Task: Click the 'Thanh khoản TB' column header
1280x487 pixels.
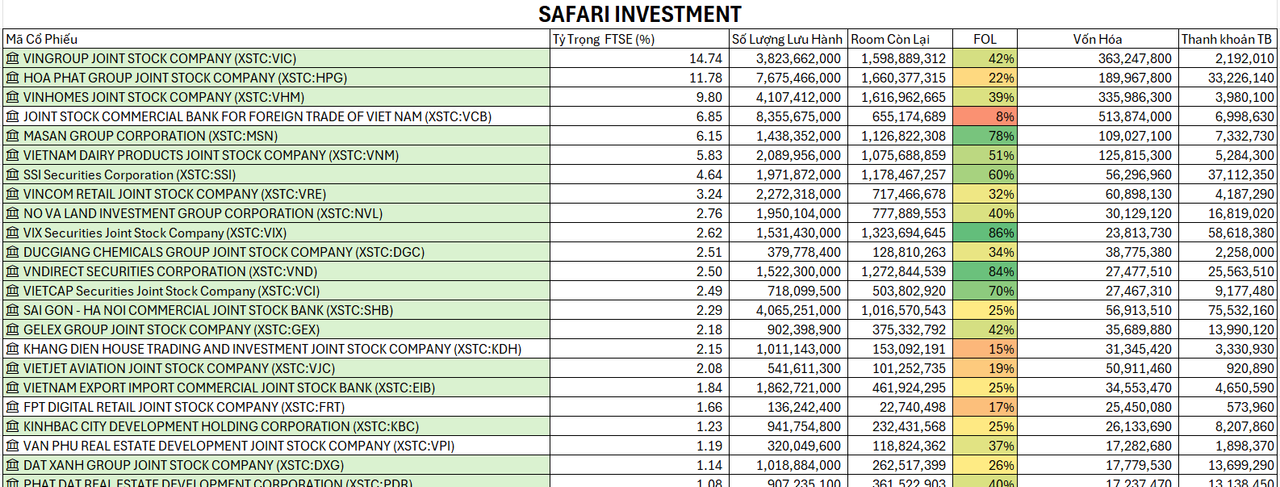Action: point(1227,39)
